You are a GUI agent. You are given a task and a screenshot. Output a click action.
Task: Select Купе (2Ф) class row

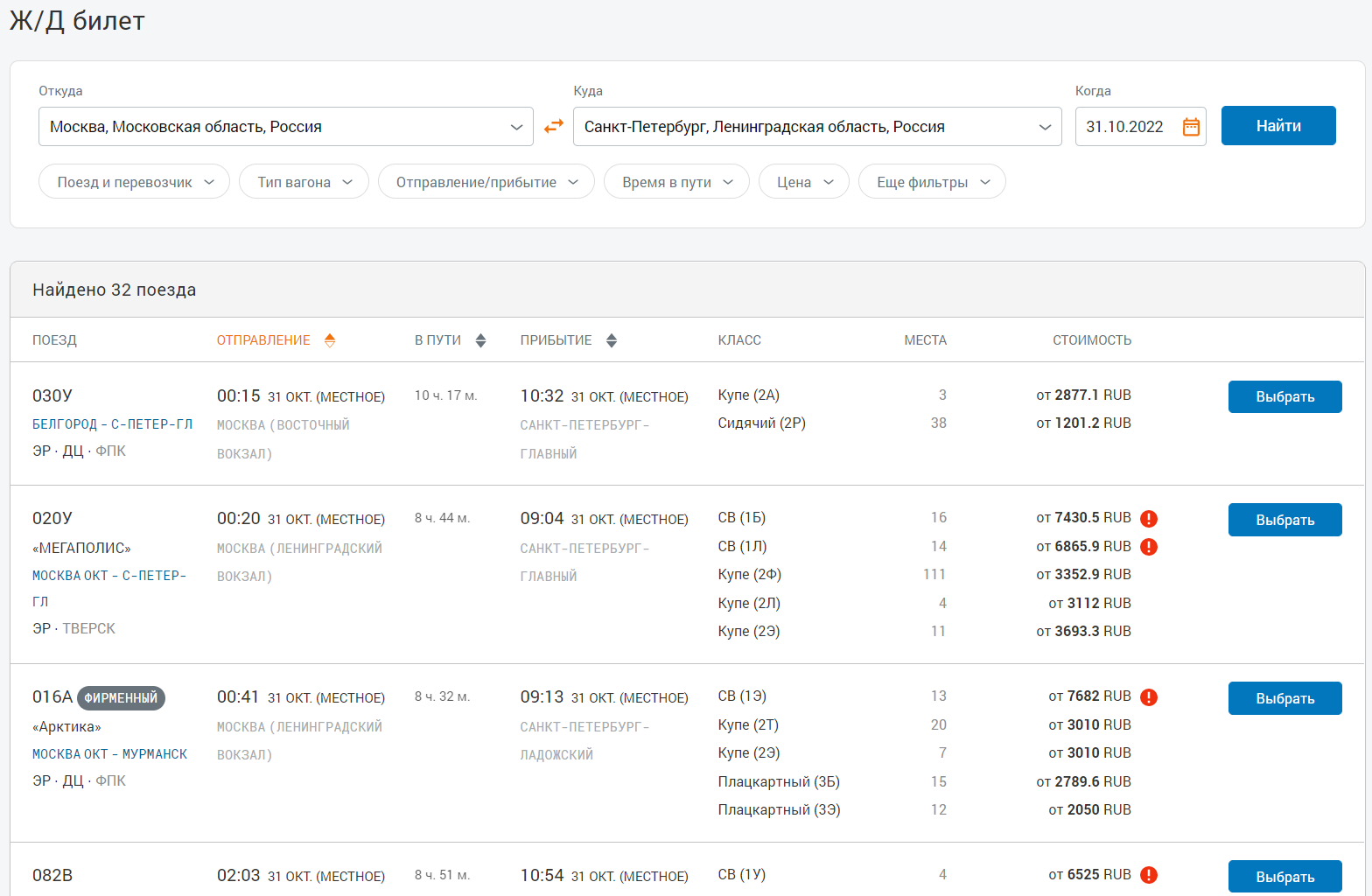pyautogui.click(x=750, y=574)
